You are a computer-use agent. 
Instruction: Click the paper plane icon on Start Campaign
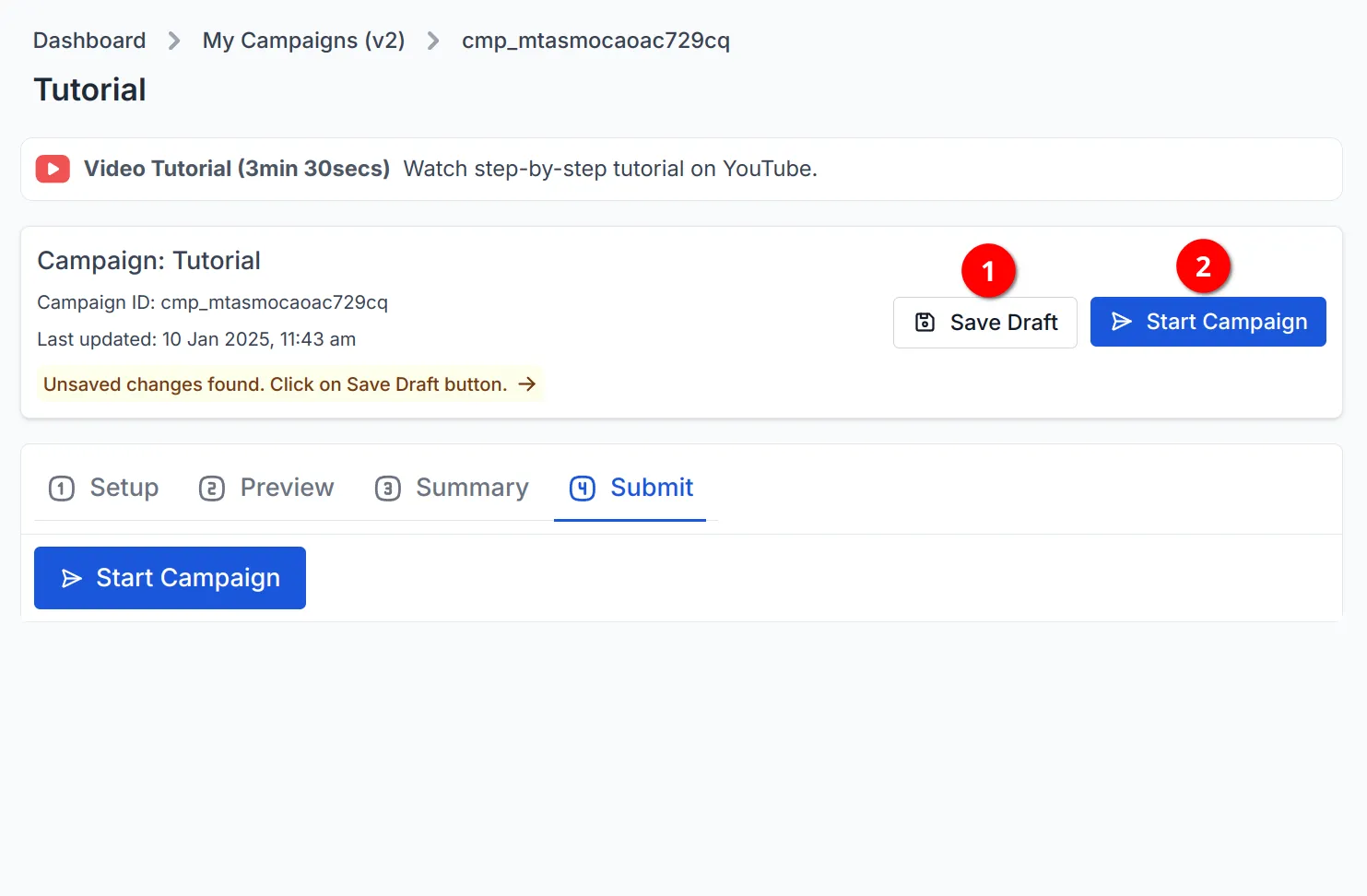click(1123, 322)
